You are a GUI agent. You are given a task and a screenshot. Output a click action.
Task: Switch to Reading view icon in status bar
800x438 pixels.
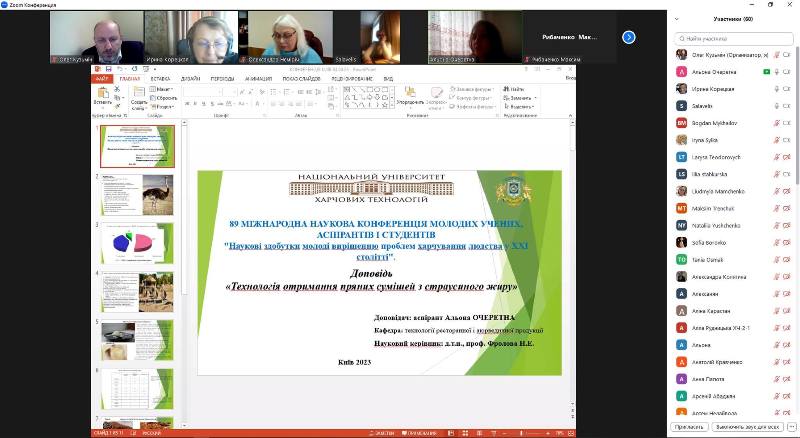tap(479, 433)
